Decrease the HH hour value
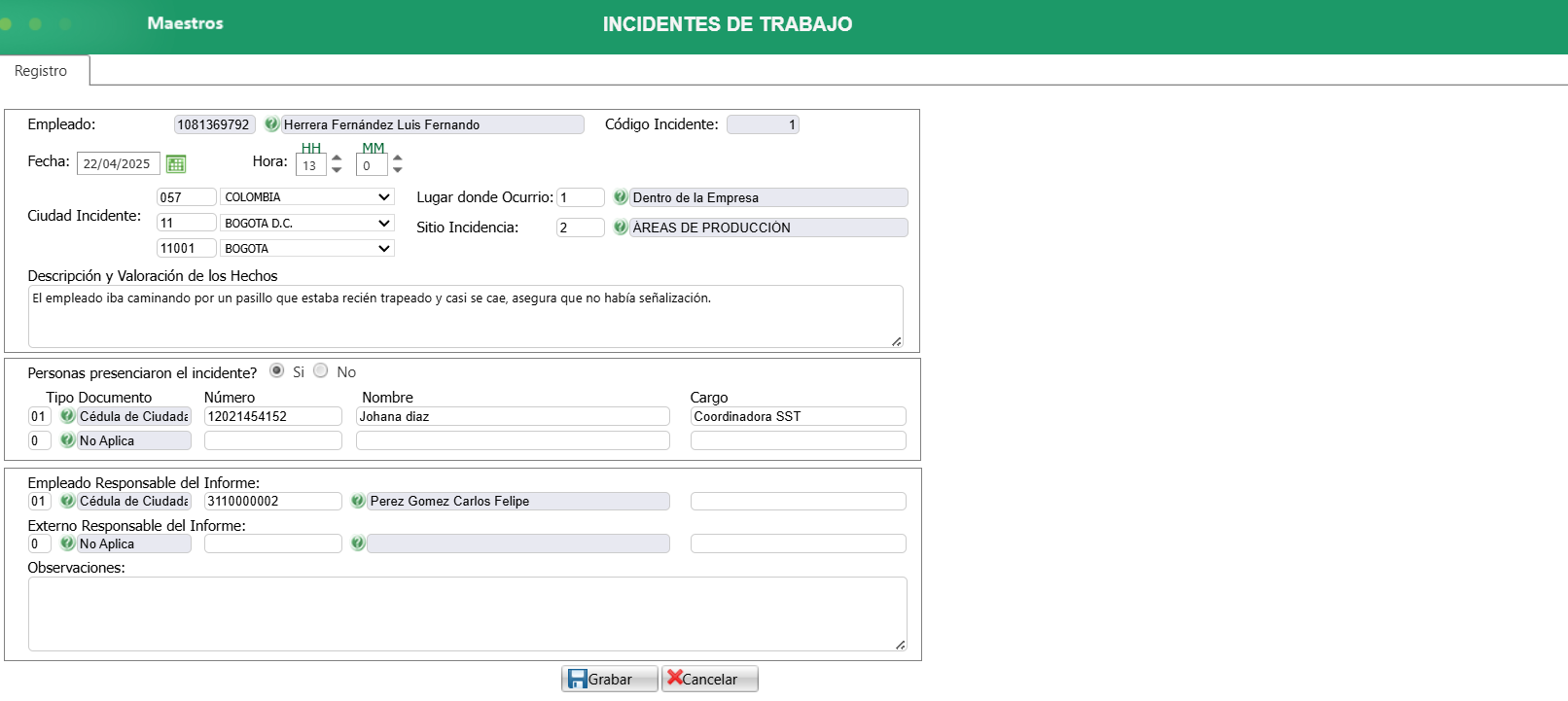 coord(337,170)
